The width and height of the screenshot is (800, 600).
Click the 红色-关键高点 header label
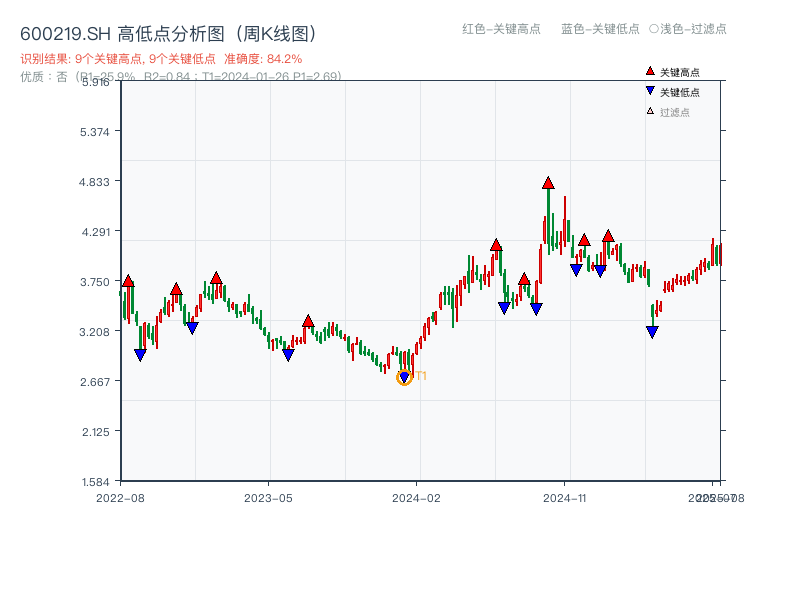(x=501, y=29)
